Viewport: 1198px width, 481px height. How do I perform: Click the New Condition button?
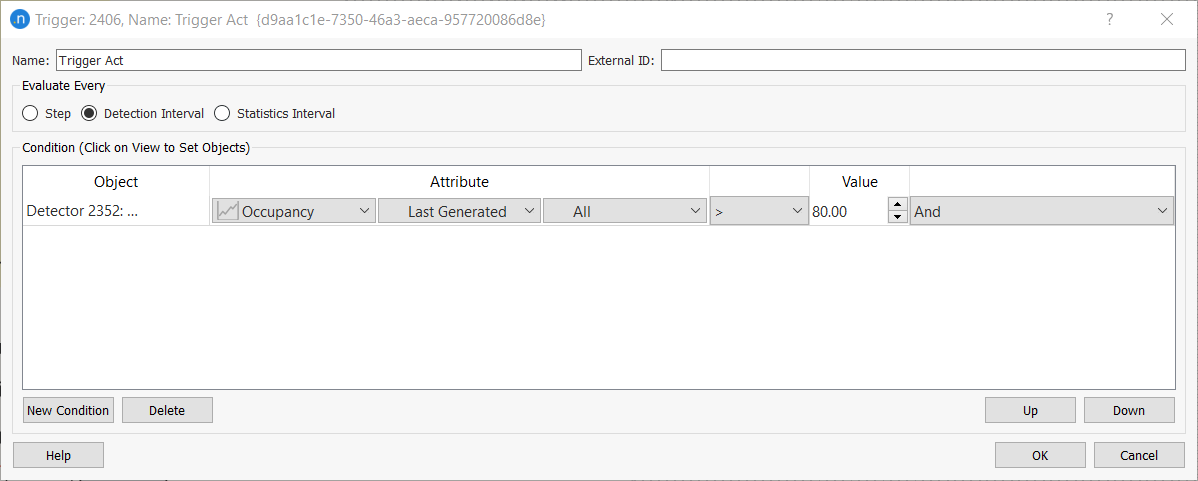click(68, 410)
